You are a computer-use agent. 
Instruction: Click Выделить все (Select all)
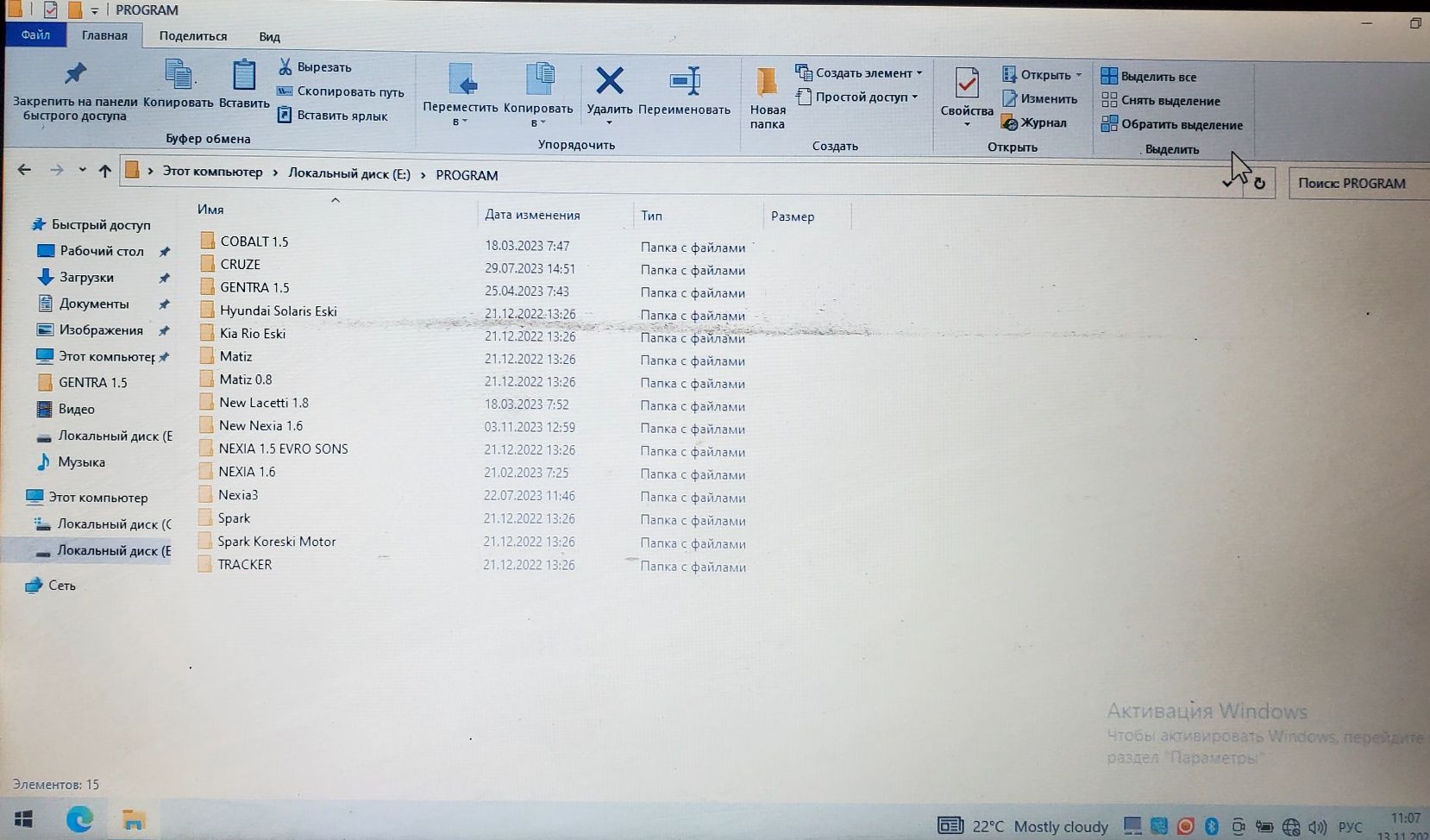(1149, 77)
